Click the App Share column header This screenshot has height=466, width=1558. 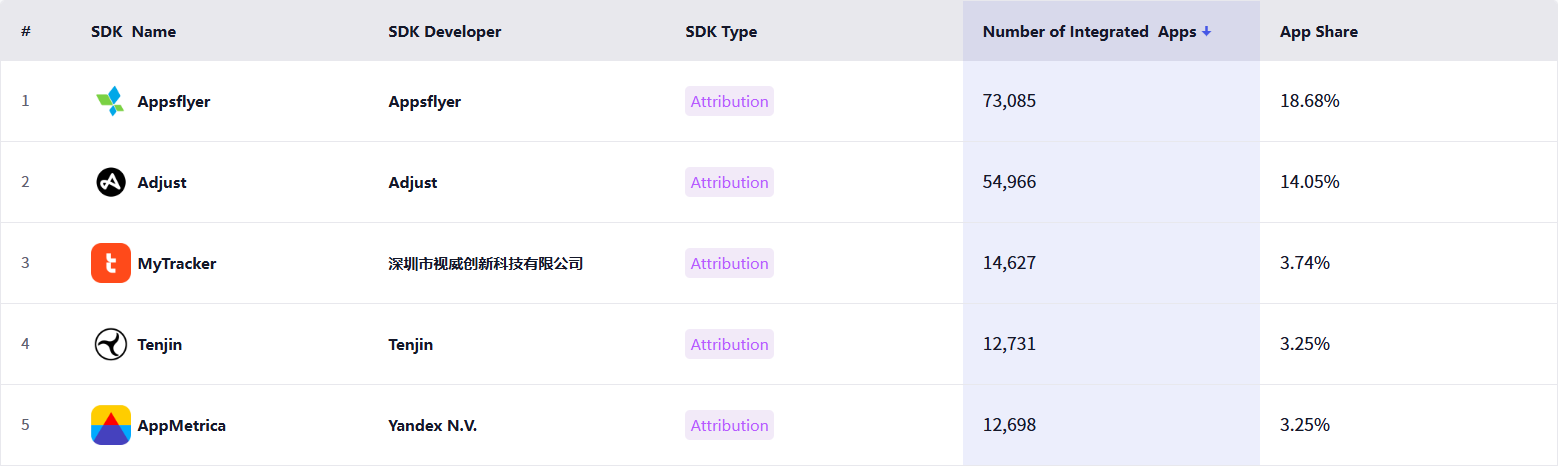tap(1319, 32)
